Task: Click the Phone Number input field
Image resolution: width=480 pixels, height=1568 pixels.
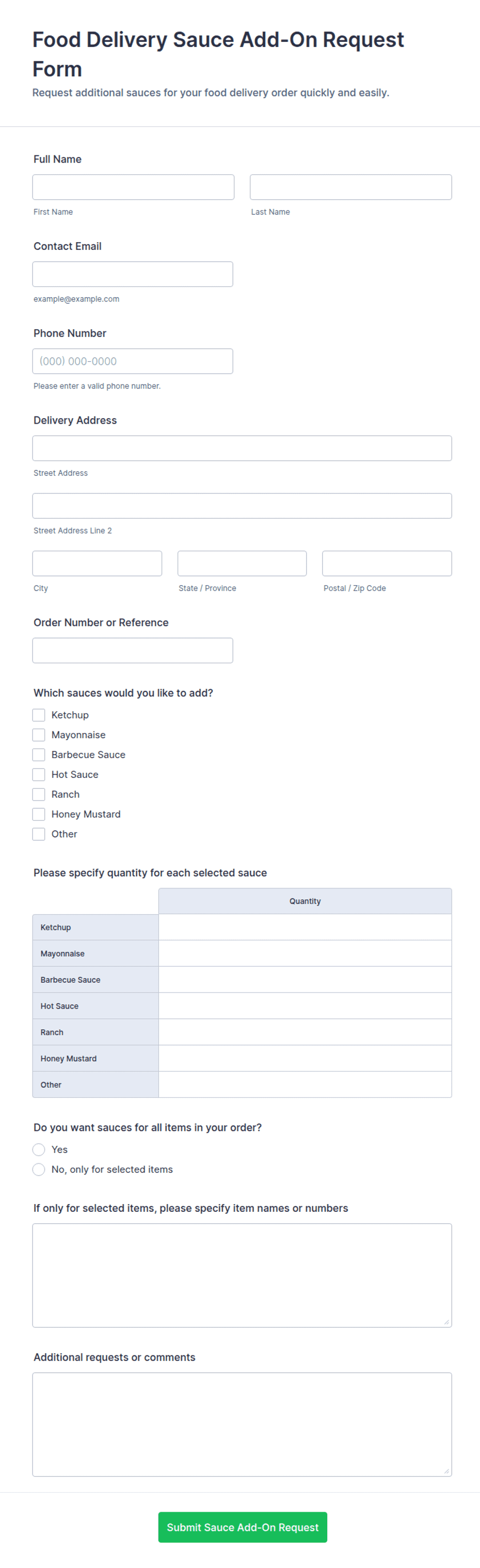Action: (x=133, y=361)
